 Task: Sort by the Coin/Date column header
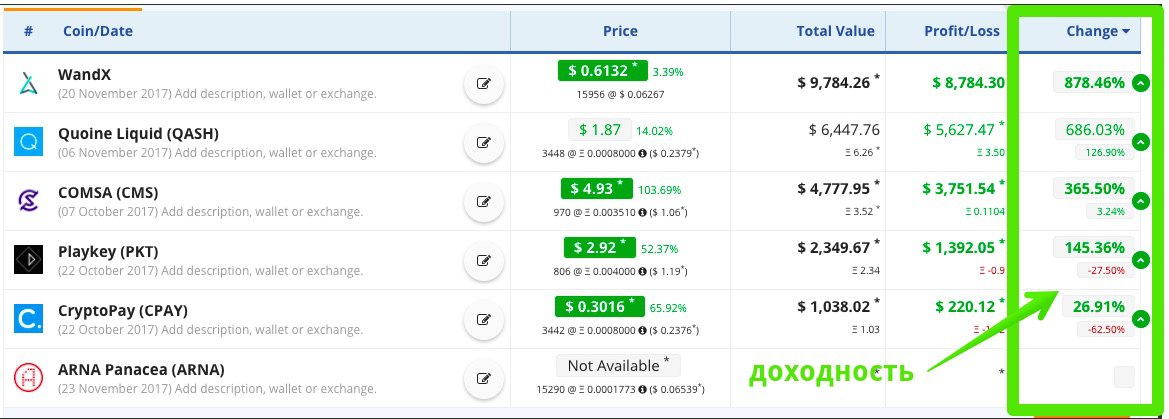point(98,31)
